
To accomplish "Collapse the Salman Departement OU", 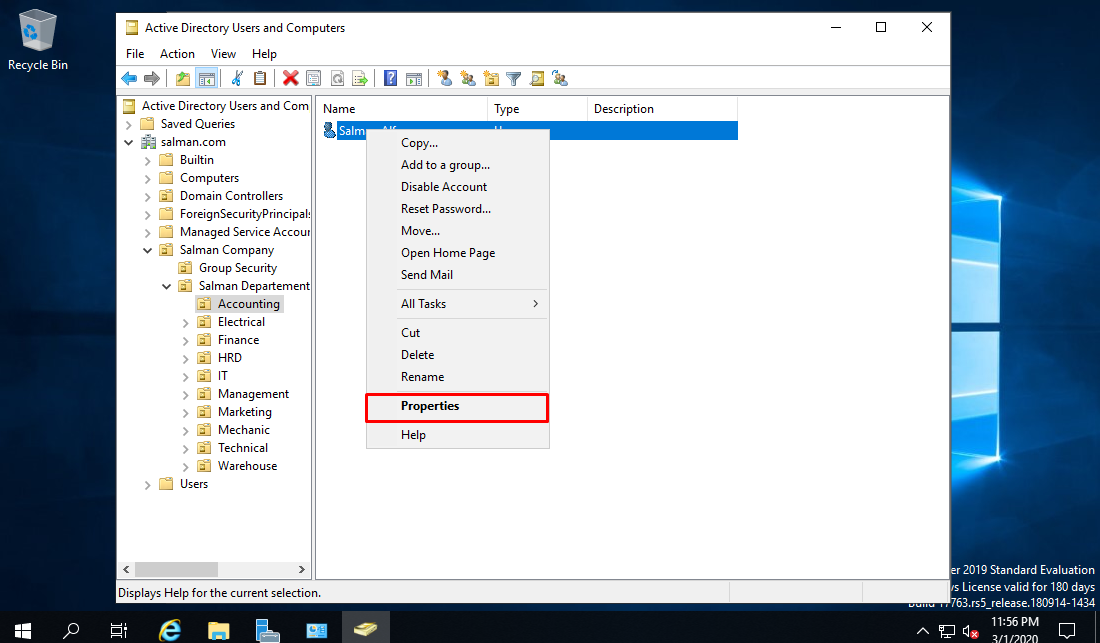I will tap(166, 286).
